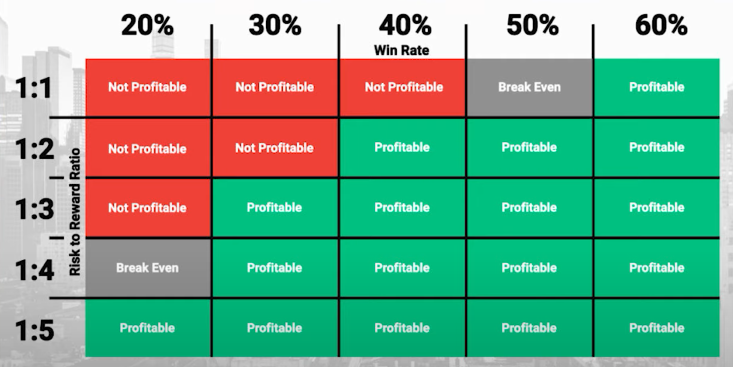733x367 pixels.
Task: Click the Not Profitable cell at 30%, 1:2
Action: (x=275, y=148)
